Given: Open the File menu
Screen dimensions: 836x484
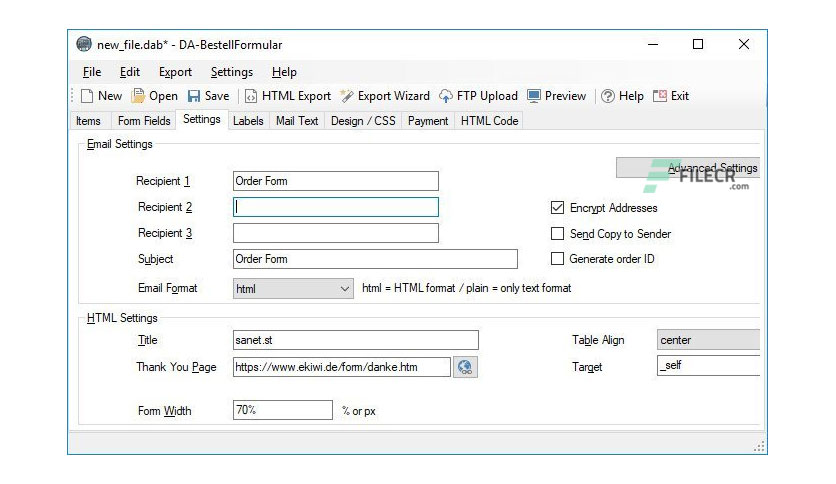Looking at the screenshot, I should click(x=92, y=72).
